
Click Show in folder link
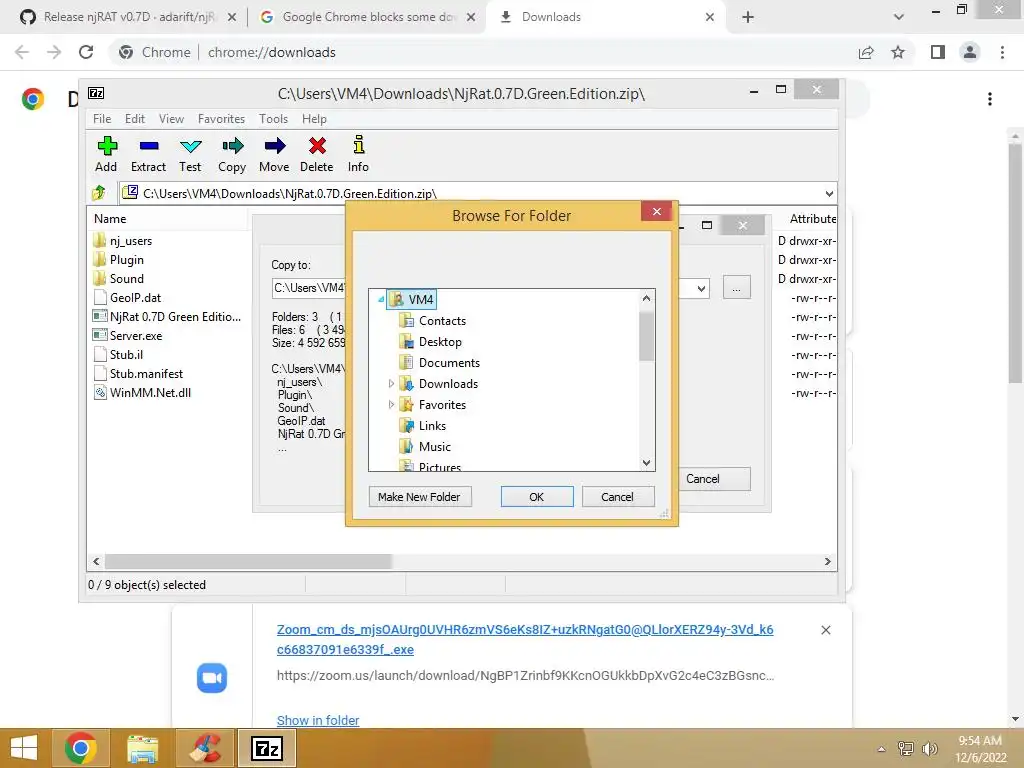coord(318,720)
